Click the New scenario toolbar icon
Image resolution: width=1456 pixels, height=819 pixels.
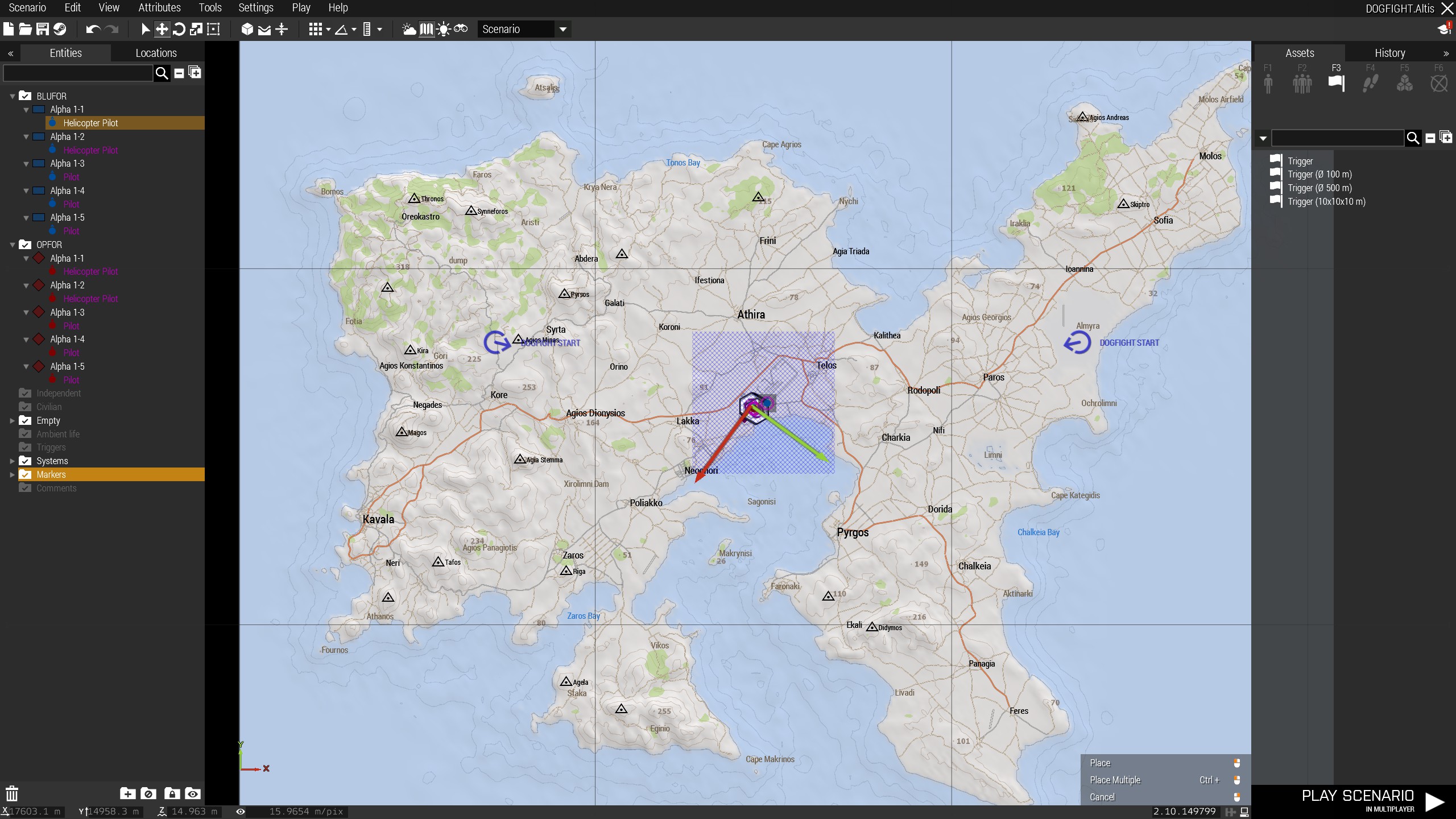(x=9, y=29)
